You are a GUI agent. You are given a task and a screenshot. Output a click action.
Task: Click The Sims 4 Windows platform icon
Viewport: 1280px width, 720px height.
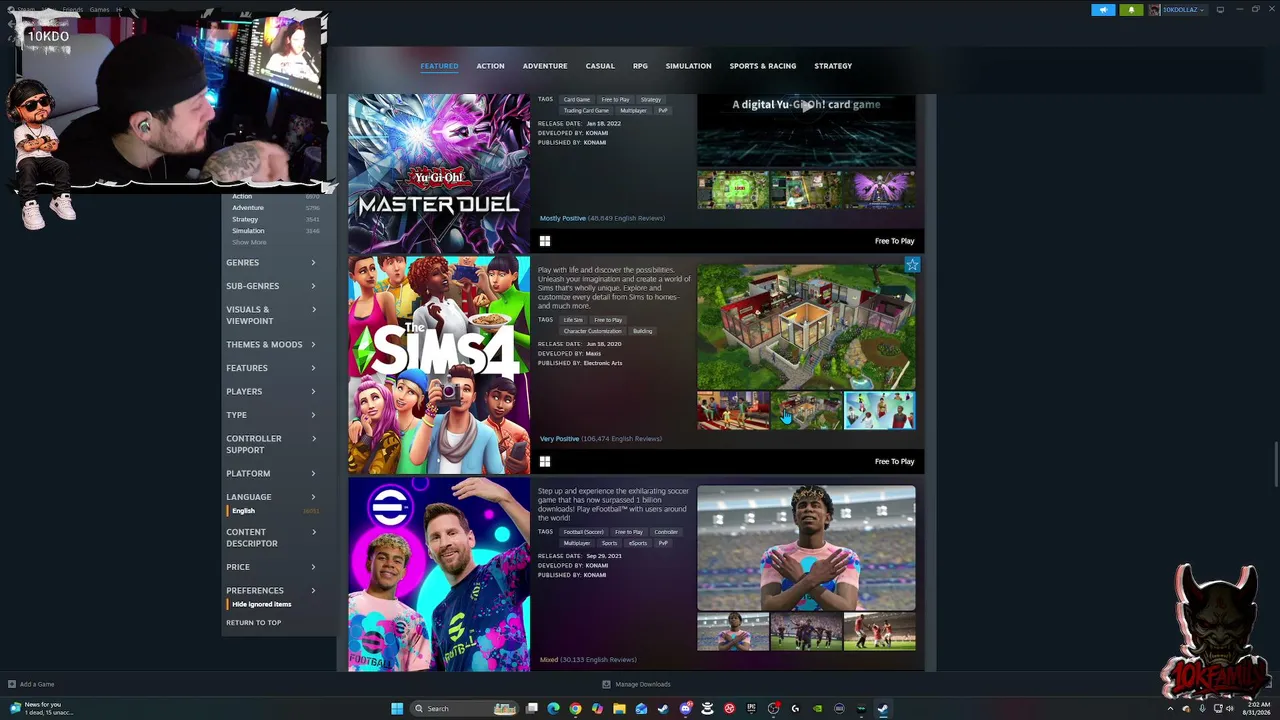545,461
